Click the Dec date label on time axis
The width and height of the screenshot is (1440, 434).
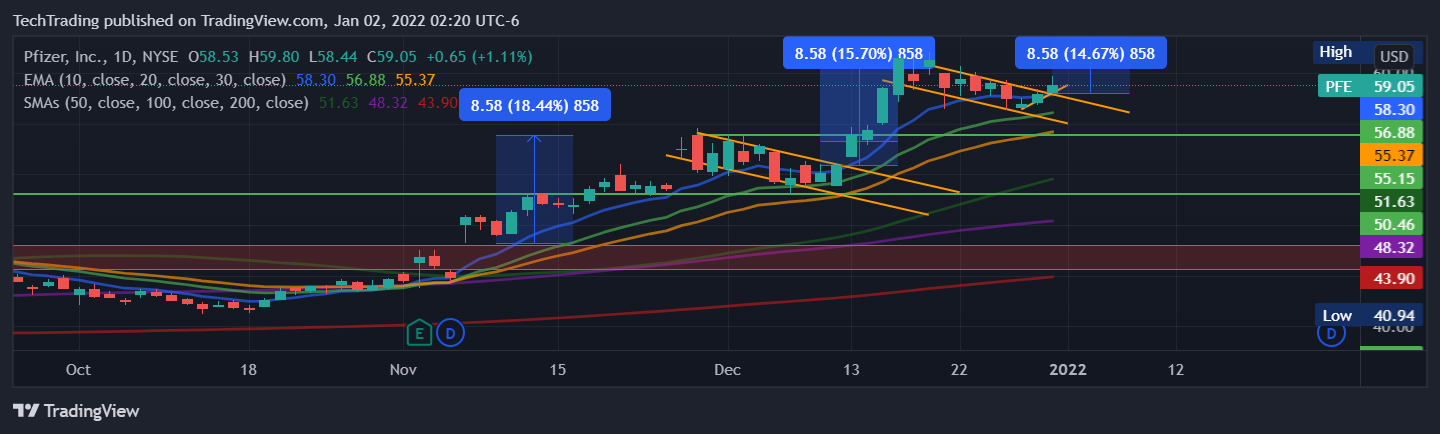click(728, 369)
